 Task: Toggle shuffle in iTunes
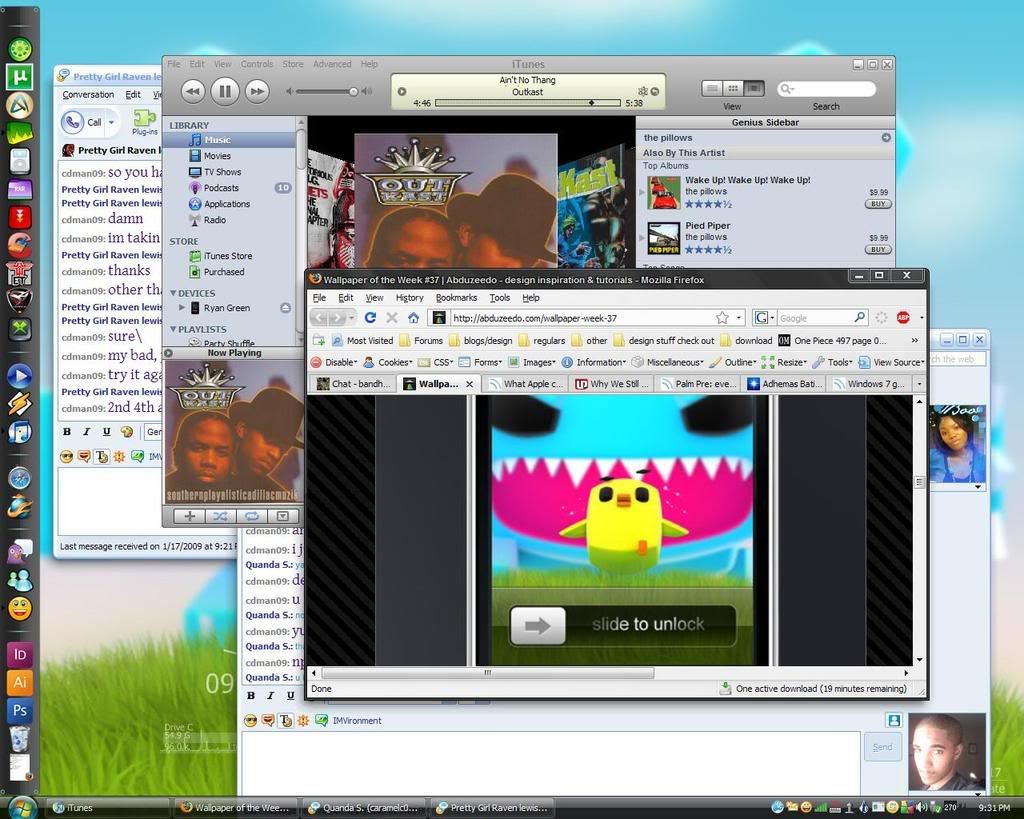tap(220, 516)
